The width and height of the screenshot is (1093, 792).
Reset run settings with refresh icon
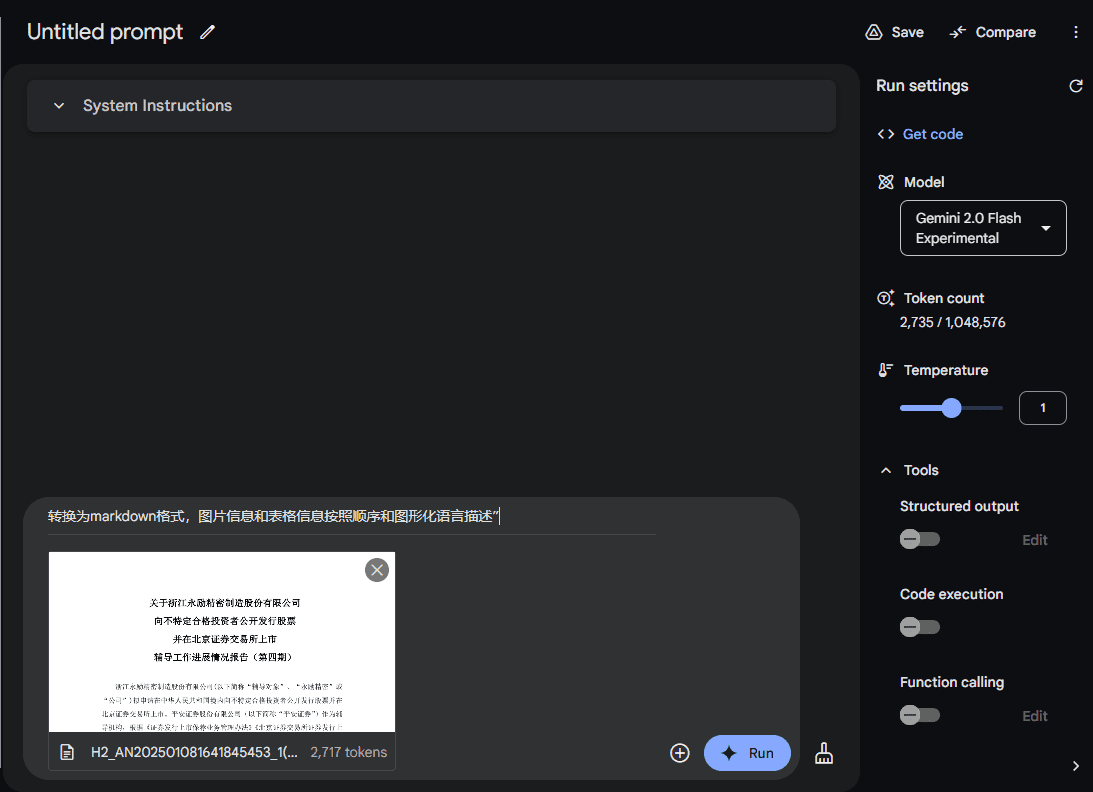(x=1076, y=86)
